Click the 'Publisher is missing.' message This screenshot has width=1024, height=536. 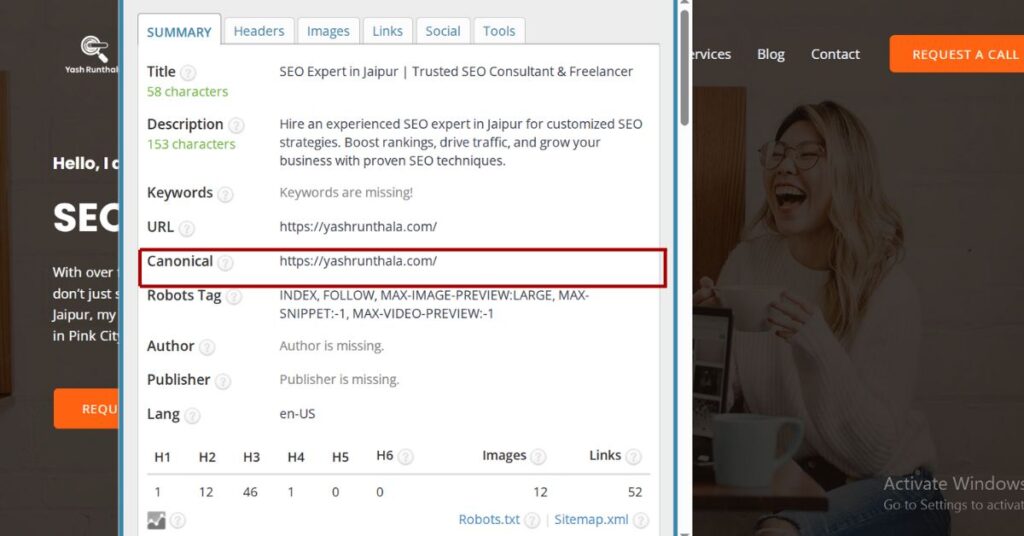339,380
